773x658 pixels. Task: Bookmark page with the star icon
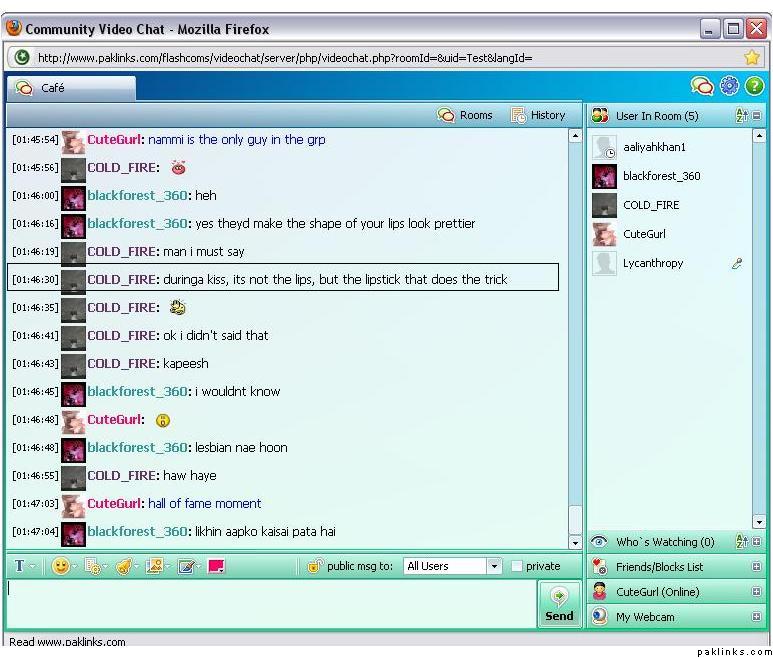click(x=752, y=57)
